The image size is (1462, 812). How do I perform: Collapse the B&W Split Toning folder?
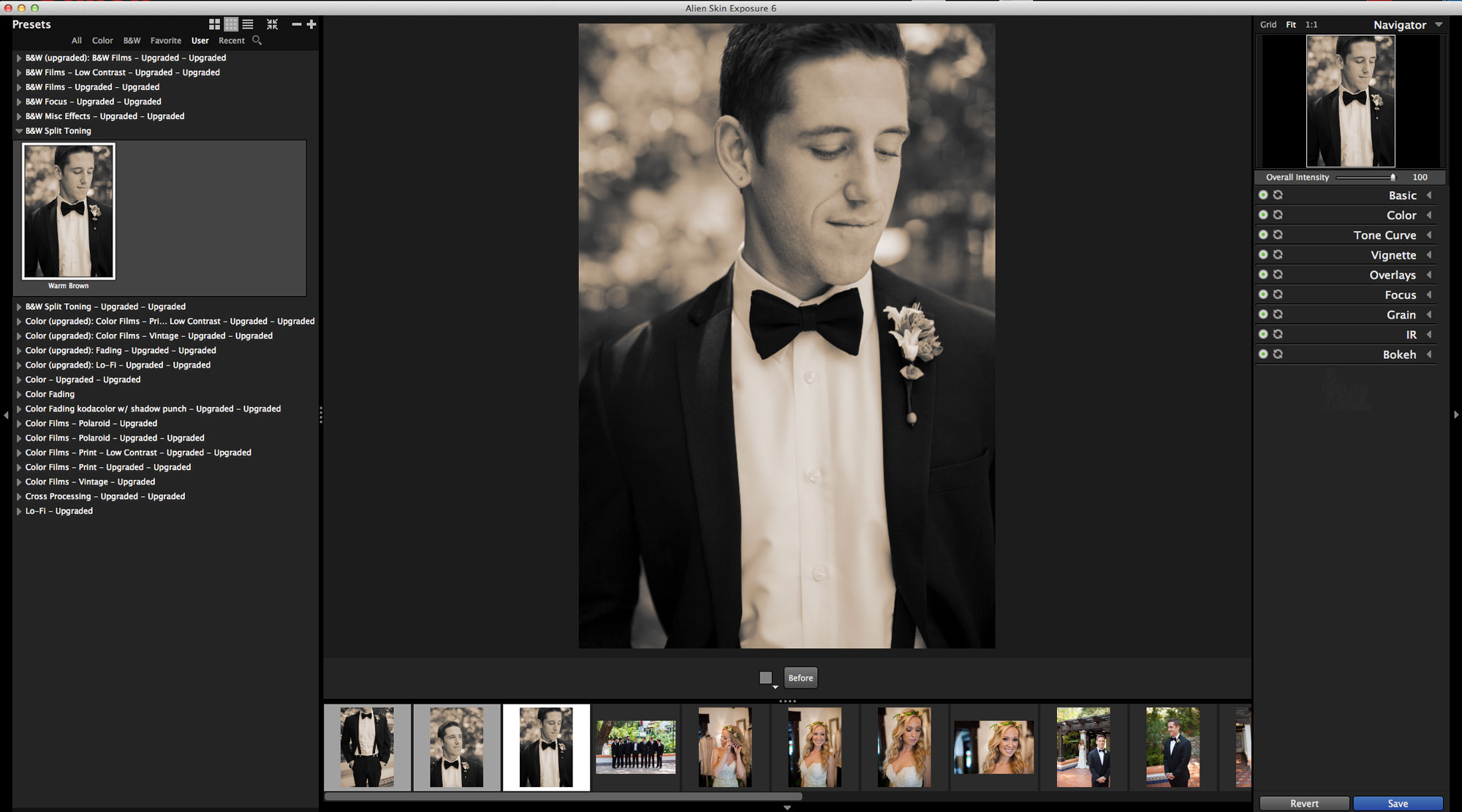tap(19, 131)
